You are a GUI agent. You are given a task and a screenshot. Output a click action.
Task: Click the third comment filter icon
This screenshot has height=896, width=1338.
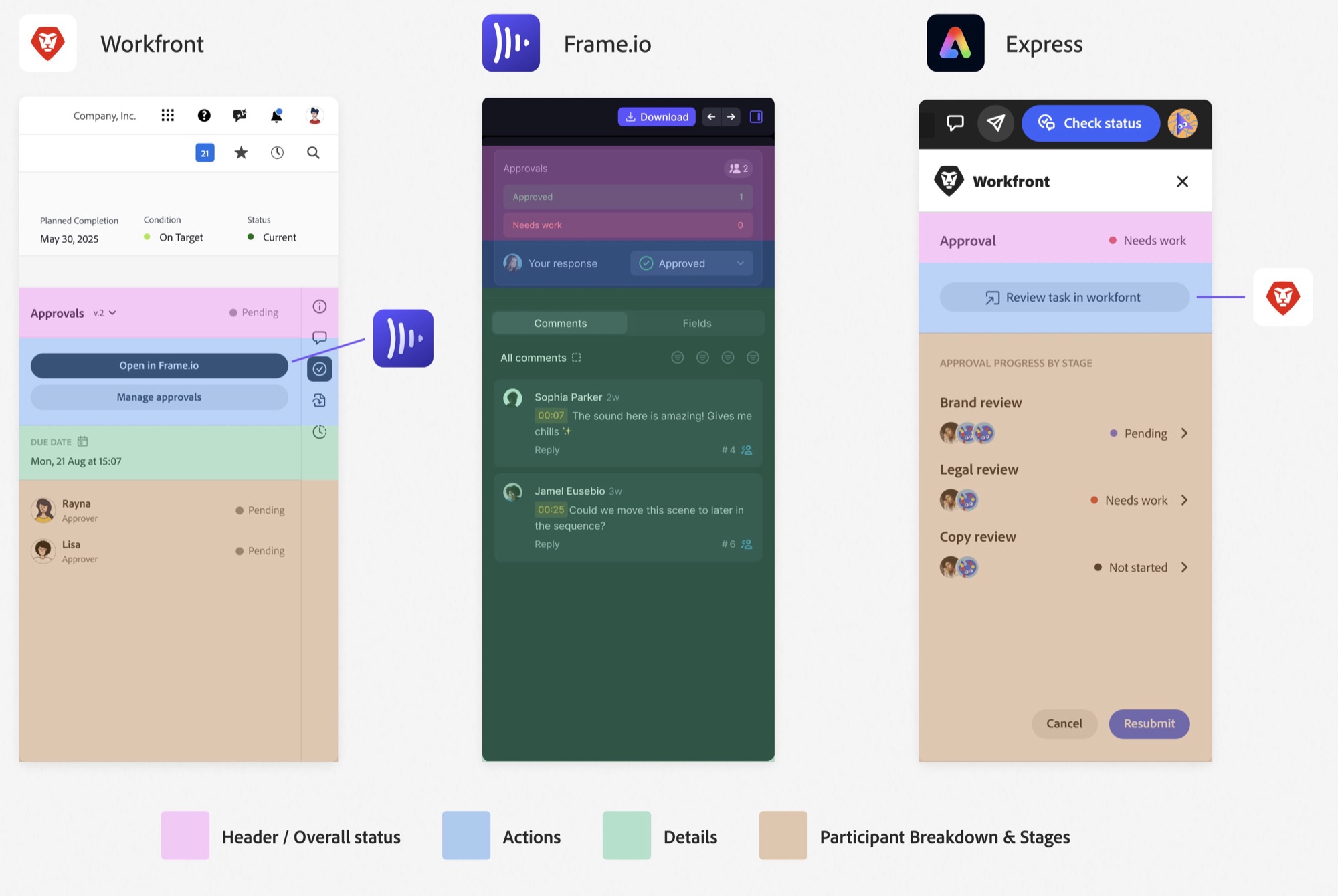click(728, 358)
